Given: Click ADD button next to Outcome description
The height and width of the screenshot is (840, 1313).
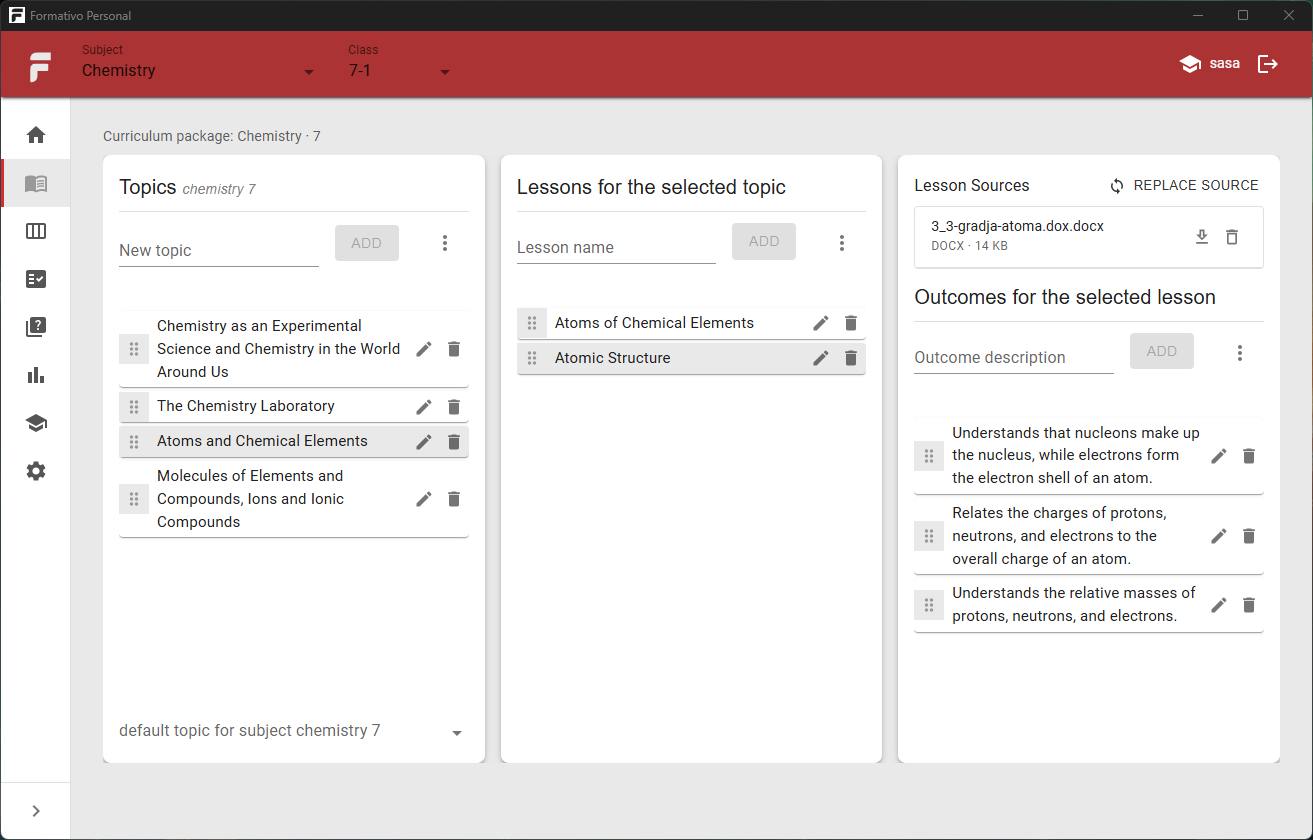Looking at the screenshot, I should coord(1162,351).
